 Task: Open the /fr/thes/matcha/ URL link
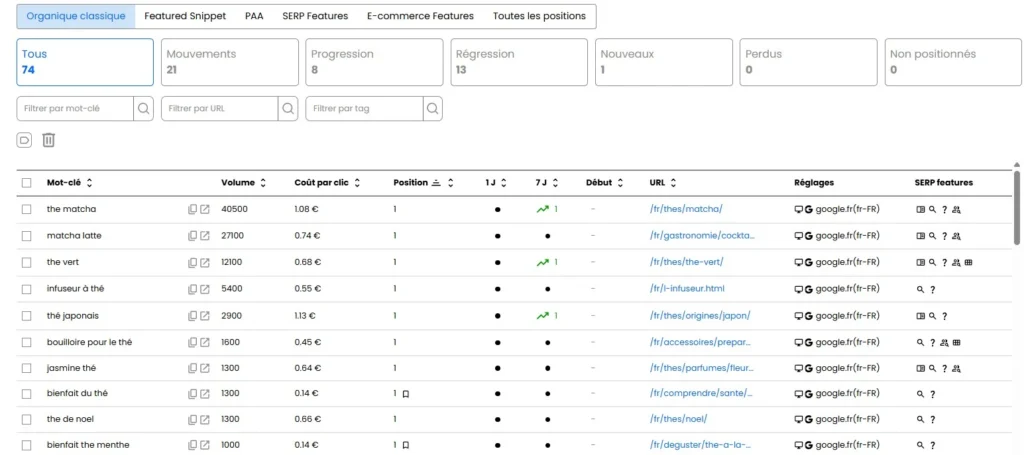pos(685,209)
